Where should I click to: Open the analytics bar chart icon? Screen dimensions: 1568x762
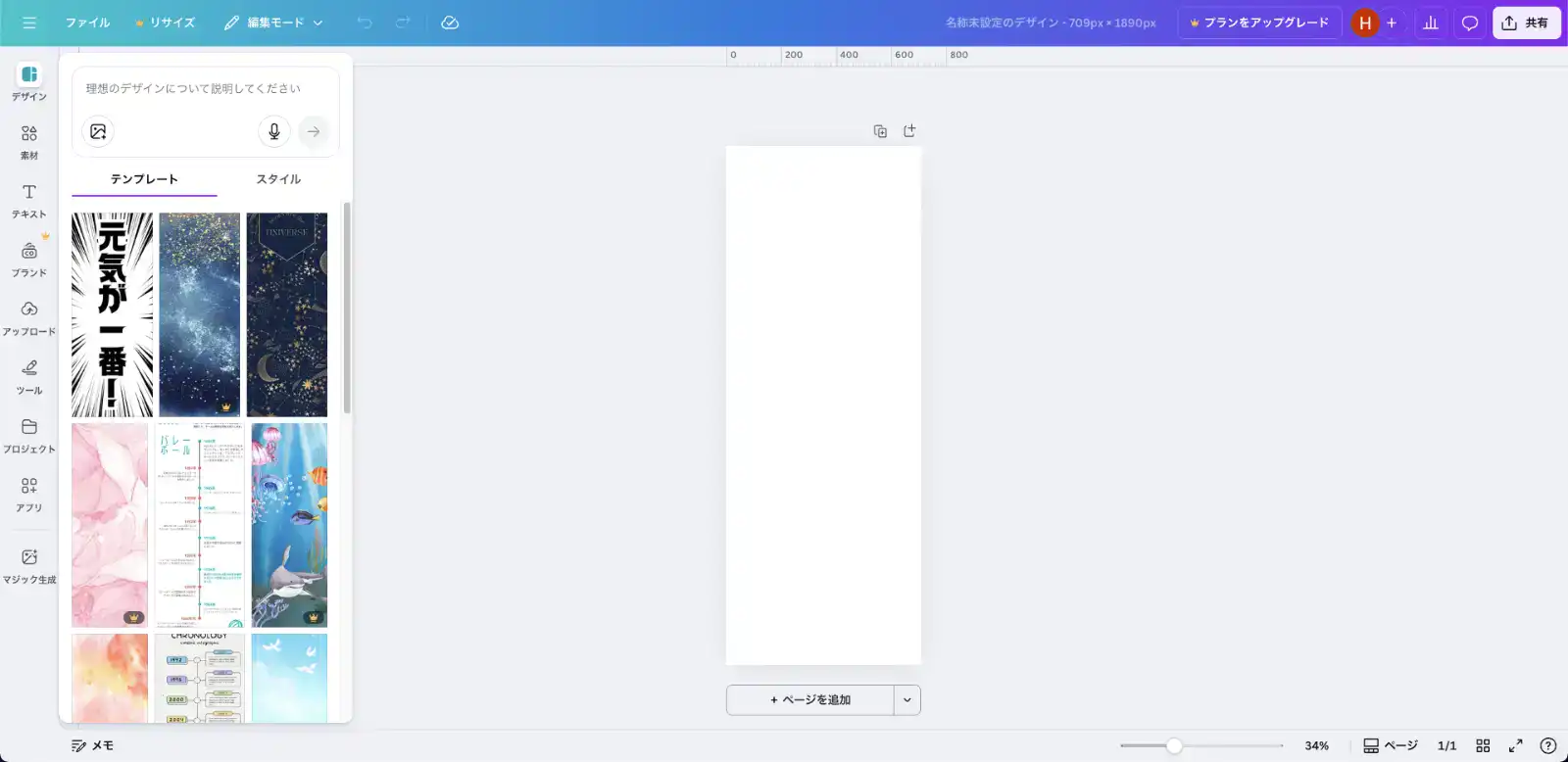(1431, 23)
